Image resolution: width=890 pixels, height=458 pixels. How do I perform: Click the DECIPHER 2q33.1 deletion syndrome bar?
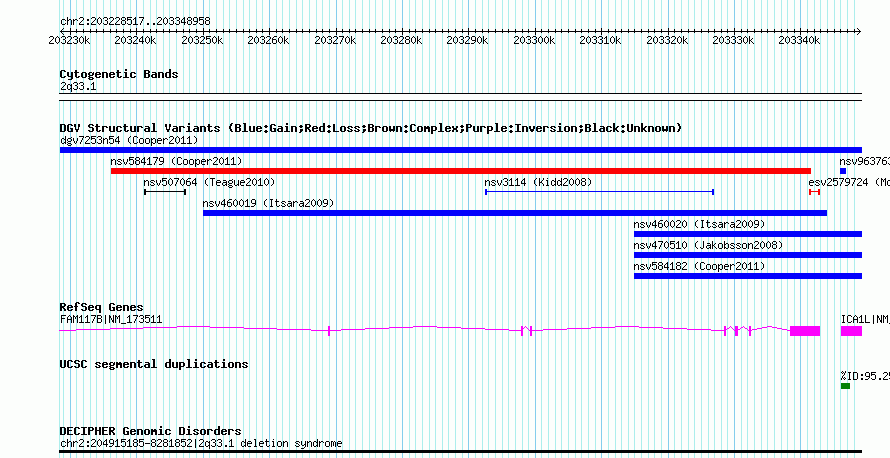(461, 452)
